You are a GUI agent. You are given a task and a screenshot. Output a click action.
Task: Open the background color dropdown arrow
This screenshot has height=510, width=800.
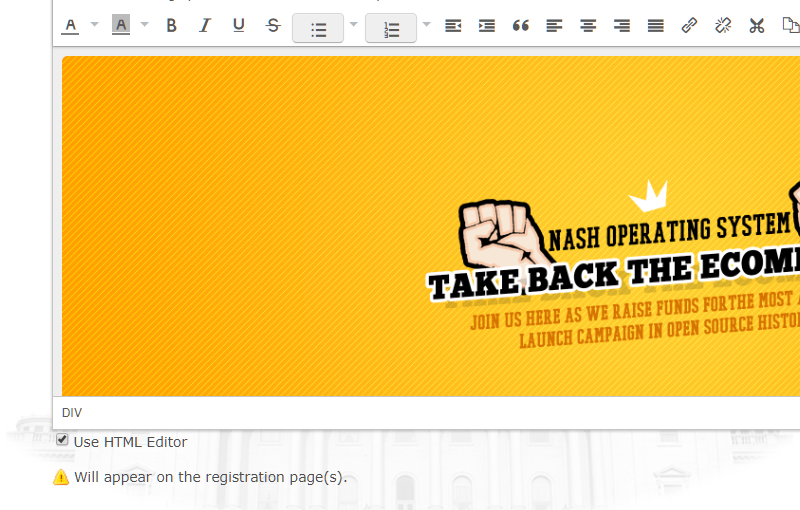pos(144,24)
